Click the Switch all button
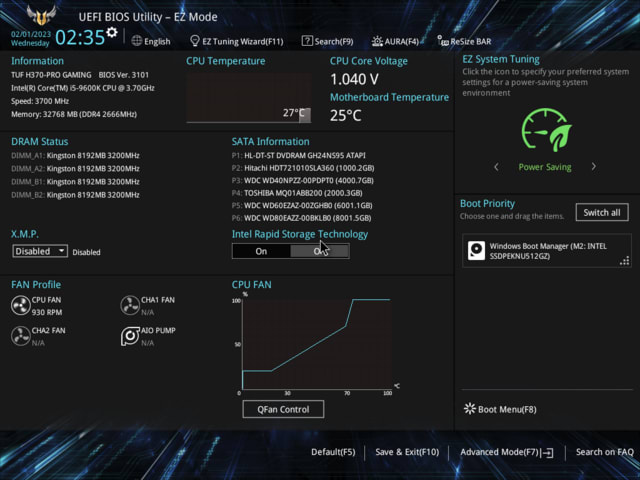640x480 pixels. pyautogui.click(x=602, y=212)
